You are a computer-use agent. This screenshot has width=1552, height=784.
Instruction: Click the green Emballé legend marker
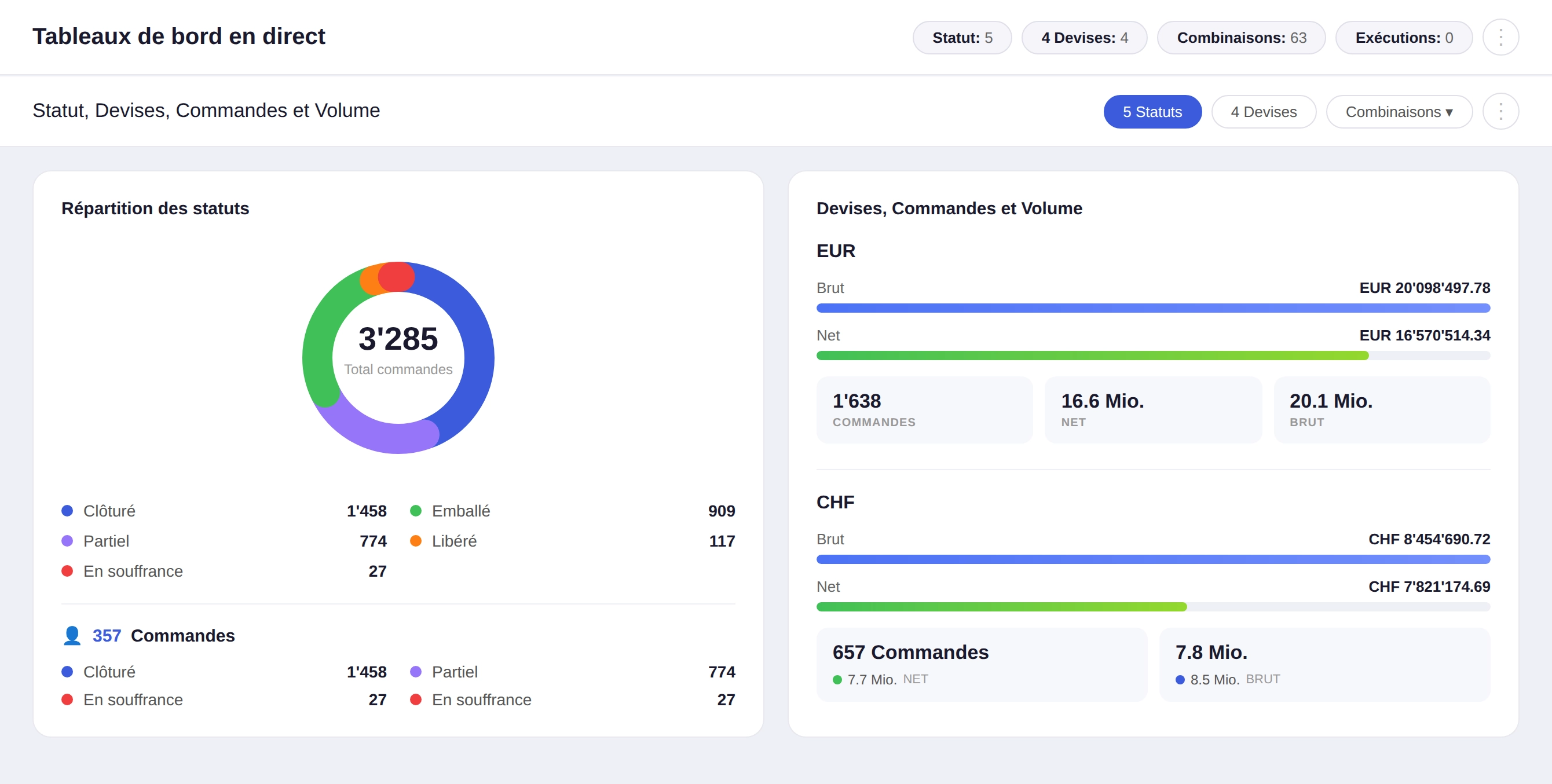pyautogui.click(x=416, y=511)
